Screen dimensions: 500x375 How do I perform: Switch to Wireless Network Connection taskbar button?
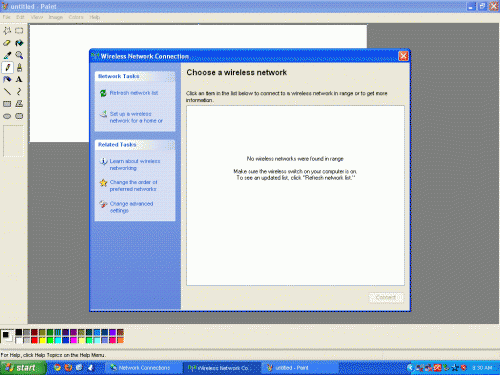click(221, 368)
